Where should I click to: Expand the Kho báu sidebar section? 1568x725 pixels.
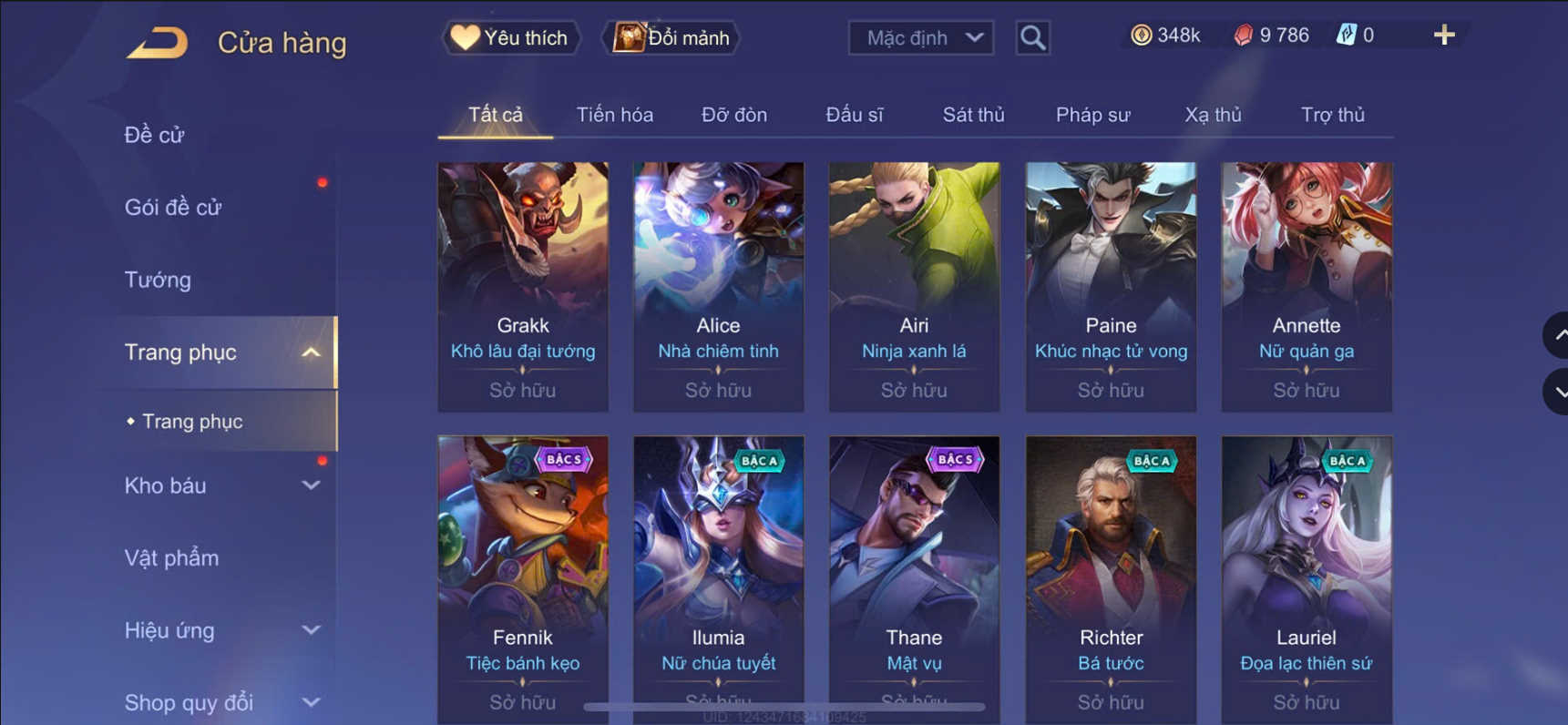click(x=311, y=485)
